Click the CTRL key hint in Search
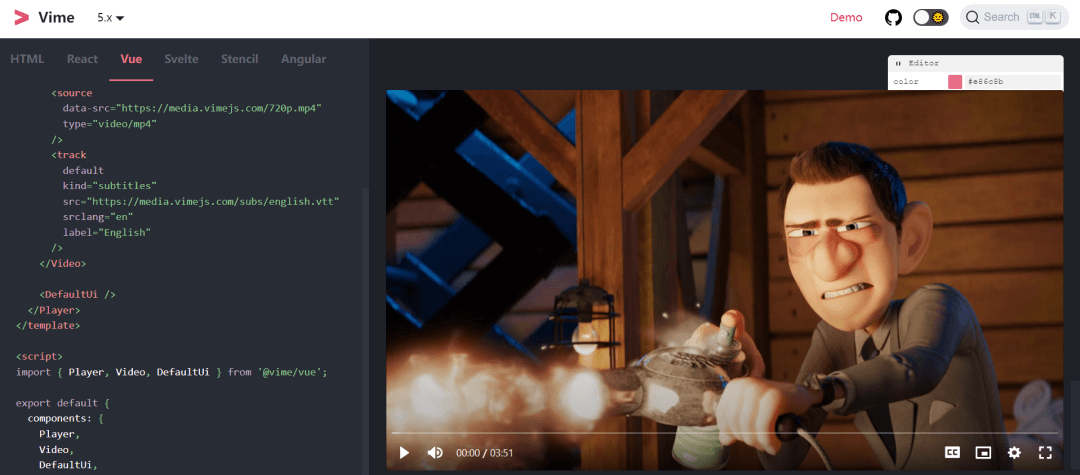Viewport: 1080px width, 475px height. pyautogui.click(x=1035, y=17)
